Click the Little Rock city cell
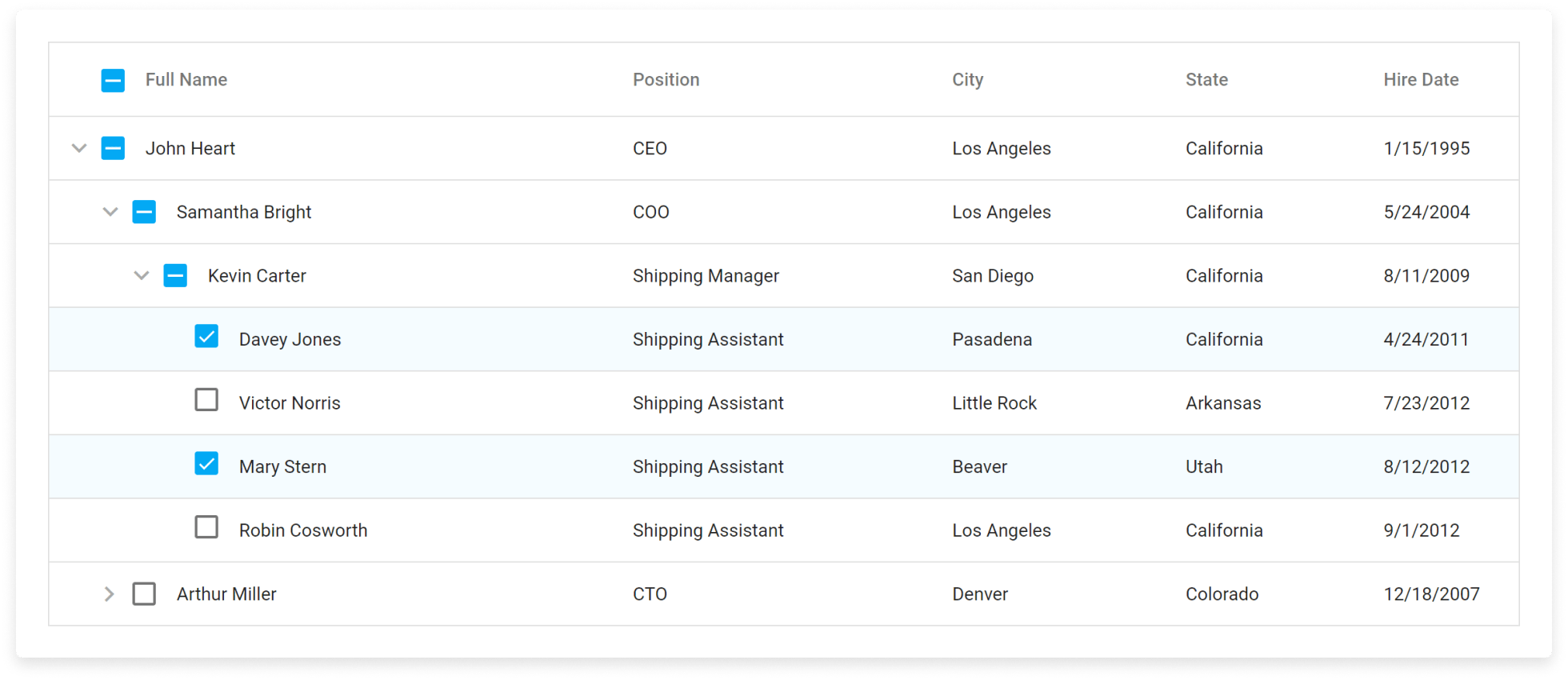The height and width of the screenshot is (680, 1568). pos(994,403)
